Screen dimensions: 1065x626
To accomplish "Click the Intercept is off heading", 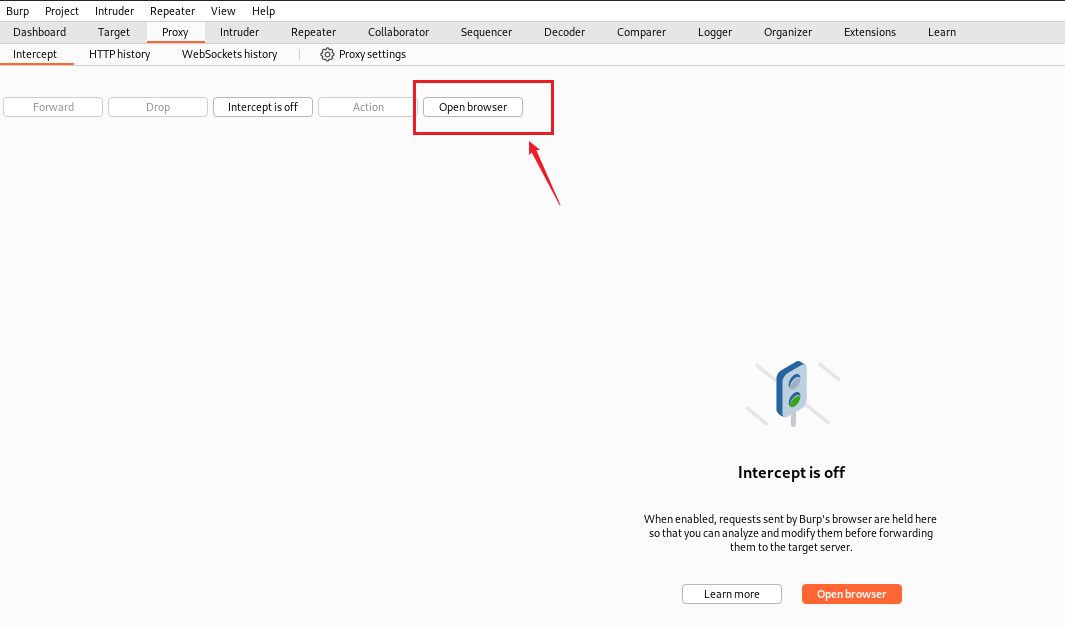I will coord(791,473).
